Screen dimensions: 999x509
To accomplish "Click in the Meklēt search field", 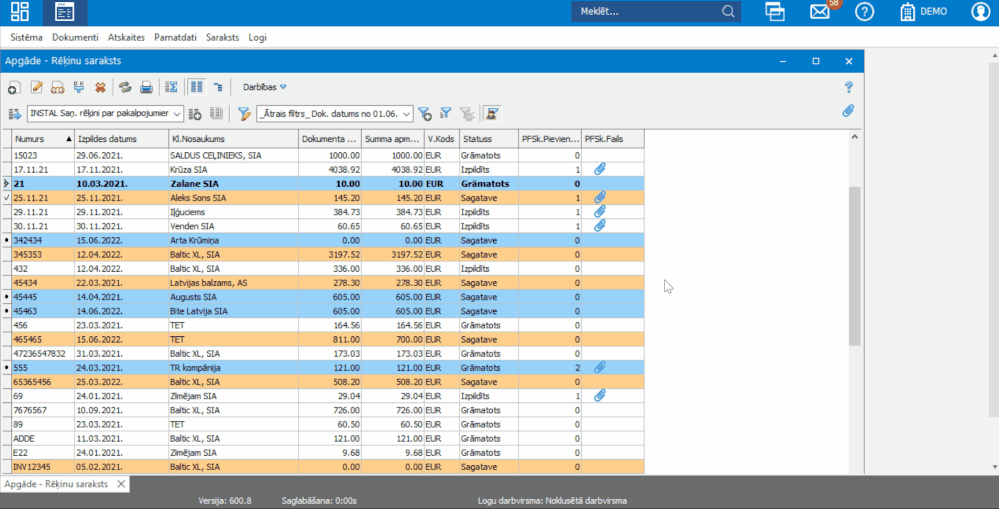I will click(x=648, y=12).
